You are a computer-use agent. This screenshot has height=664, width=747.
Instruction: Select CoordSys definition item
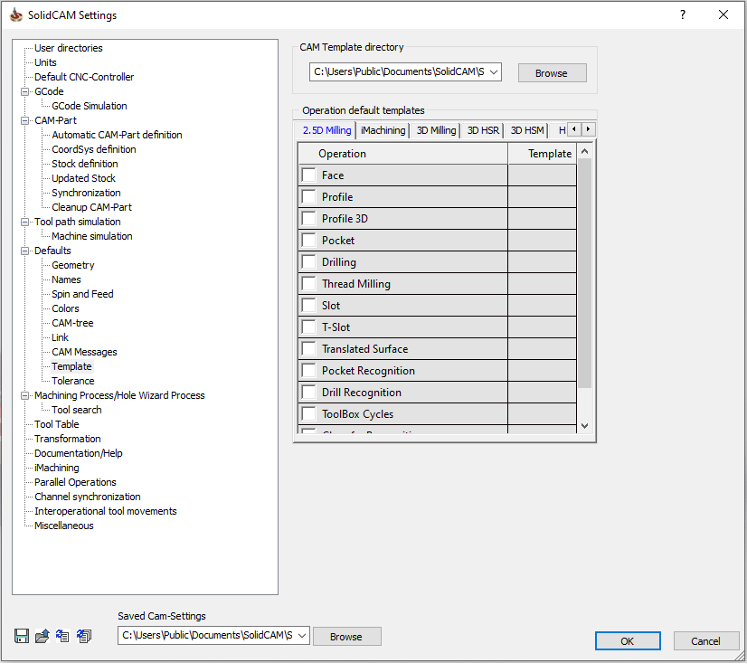tap(94, 150)
